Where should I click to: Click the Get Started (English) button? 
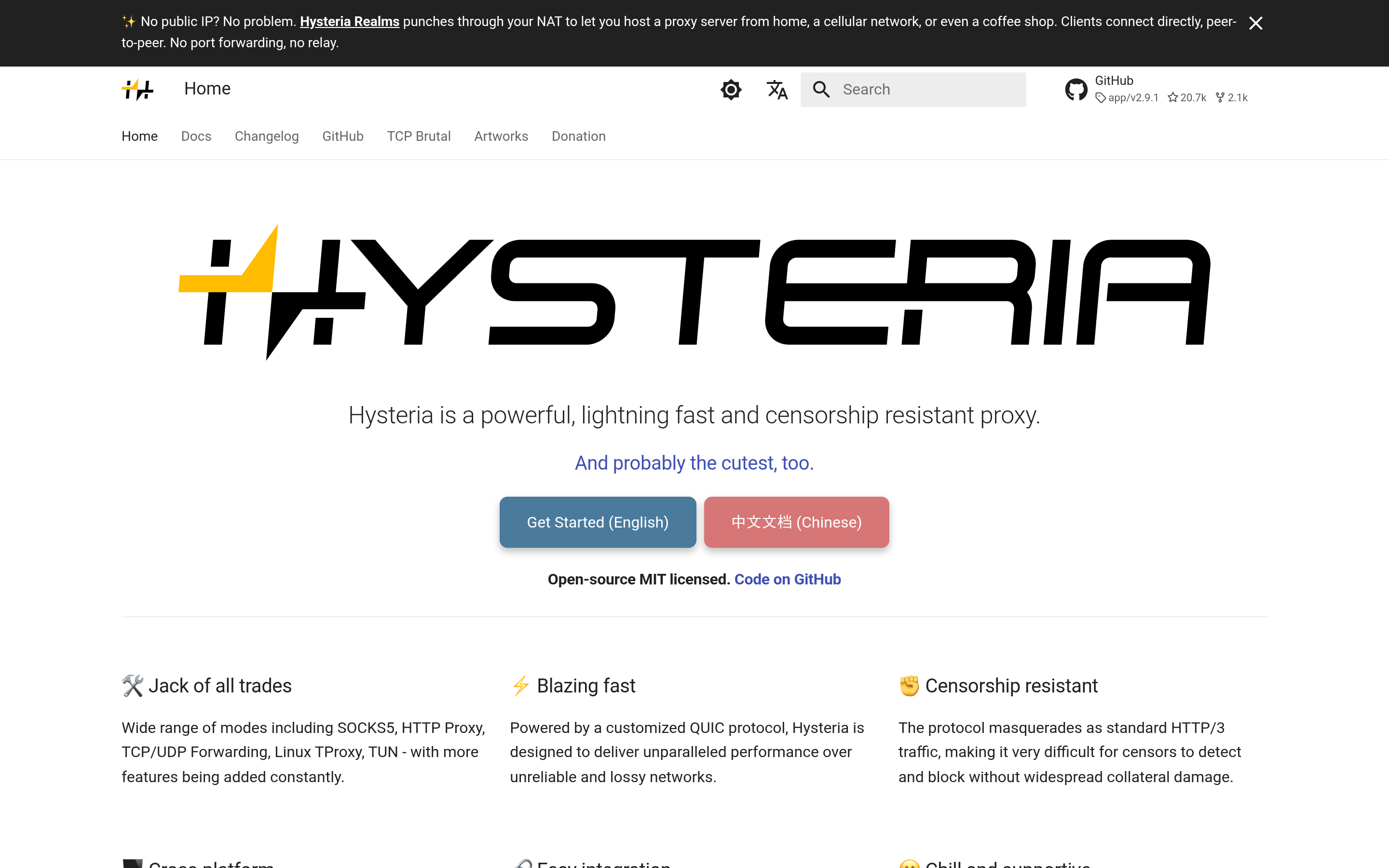pos(598,522)
